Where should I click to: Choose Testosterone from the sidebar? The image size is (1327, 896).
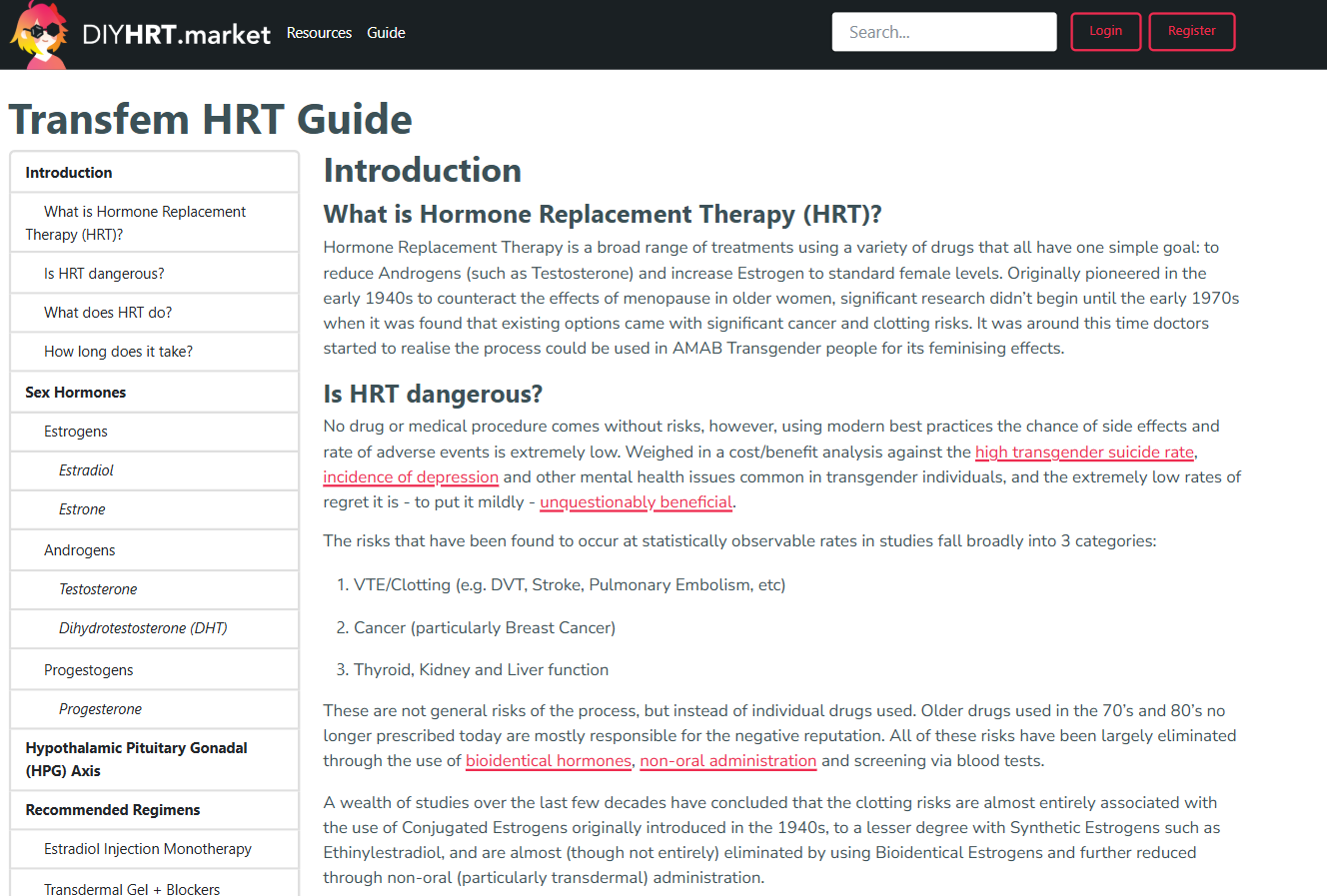click(x=98, y=589)
